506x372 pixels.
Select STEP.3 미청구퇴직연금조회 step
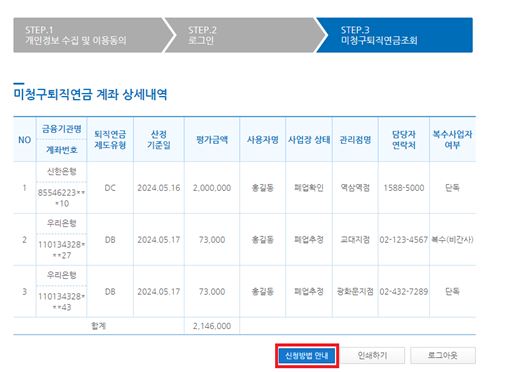394,35
